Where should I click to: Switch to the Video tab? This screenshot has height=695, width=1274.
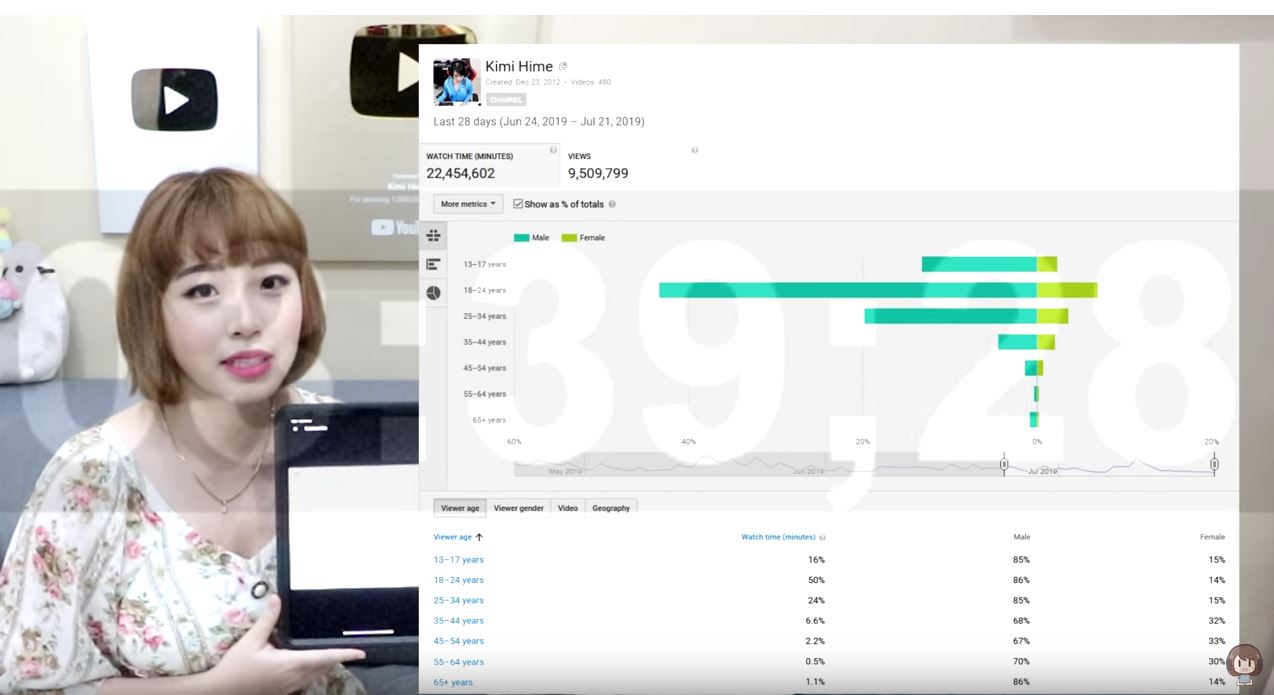click(568, 508)
